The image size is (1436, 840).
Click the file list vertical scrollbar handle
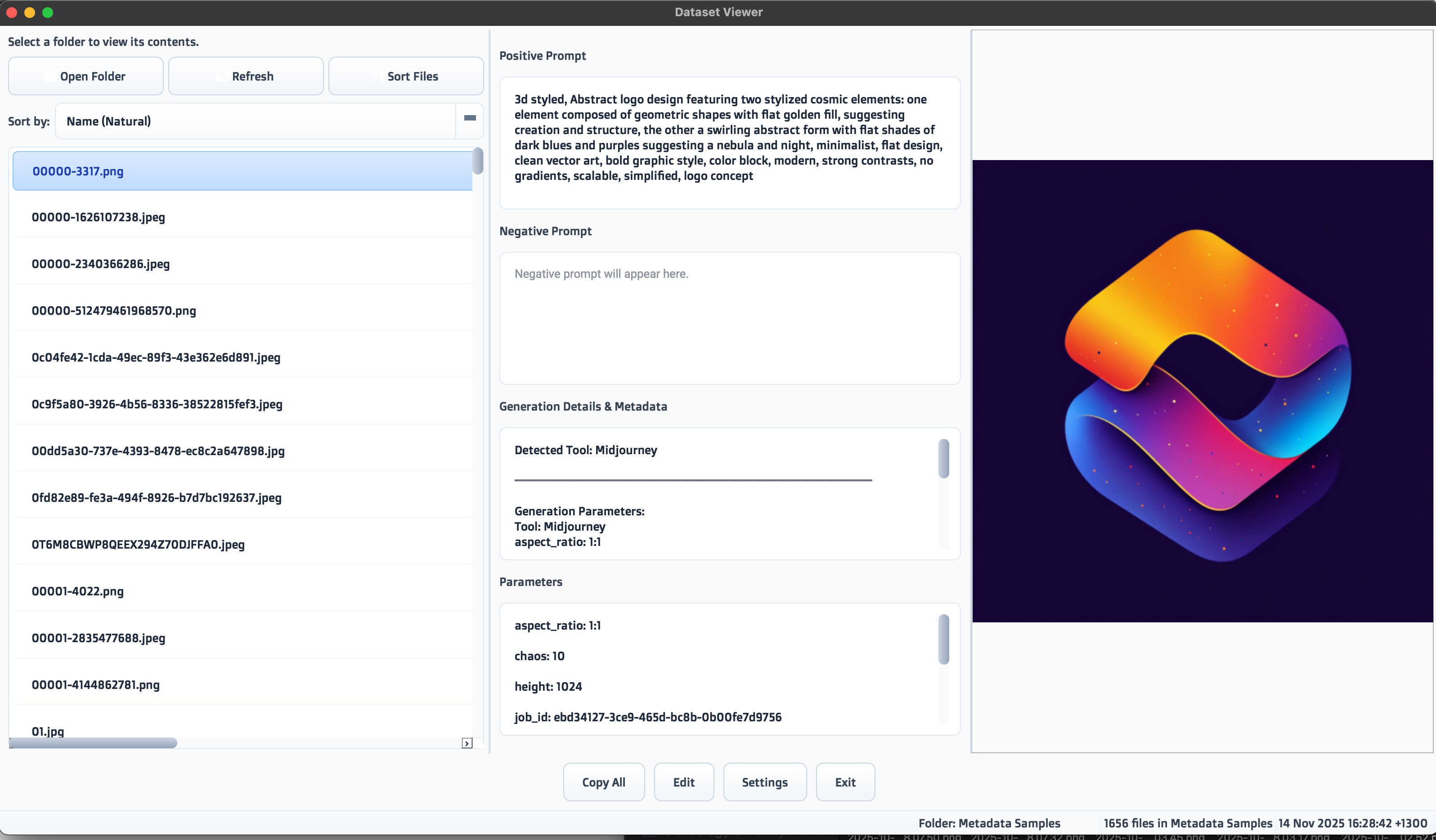477,161
